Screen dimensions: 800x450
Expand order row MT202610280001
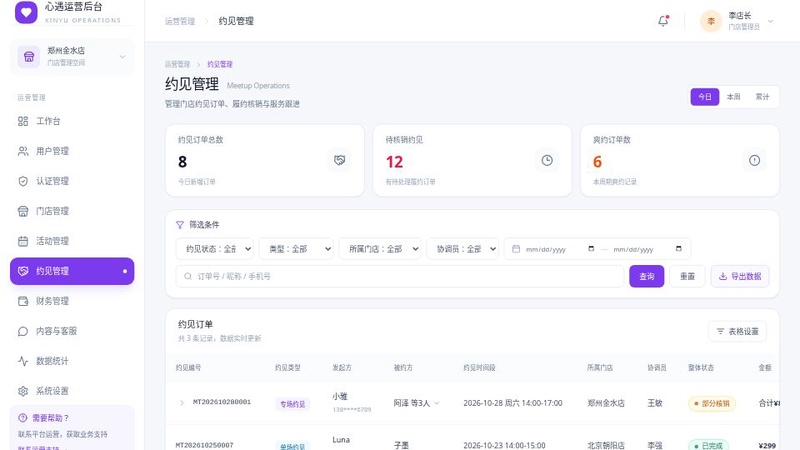point(182,403)
